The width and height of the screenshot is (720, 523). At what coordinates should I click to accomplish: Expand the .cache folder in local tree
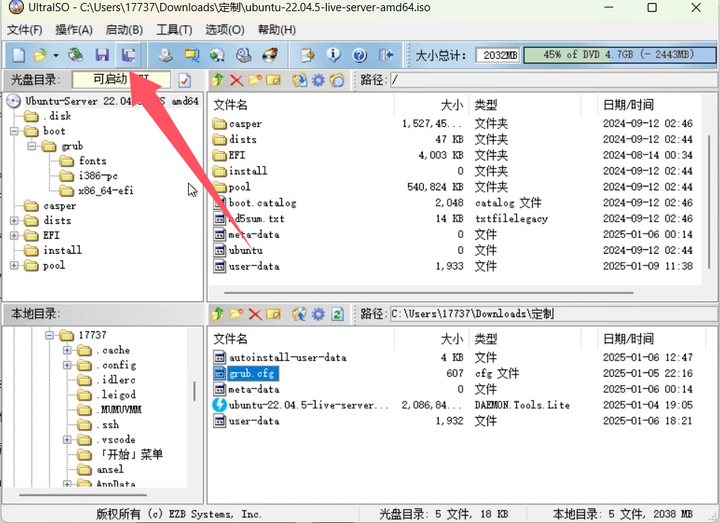[68, 350]
